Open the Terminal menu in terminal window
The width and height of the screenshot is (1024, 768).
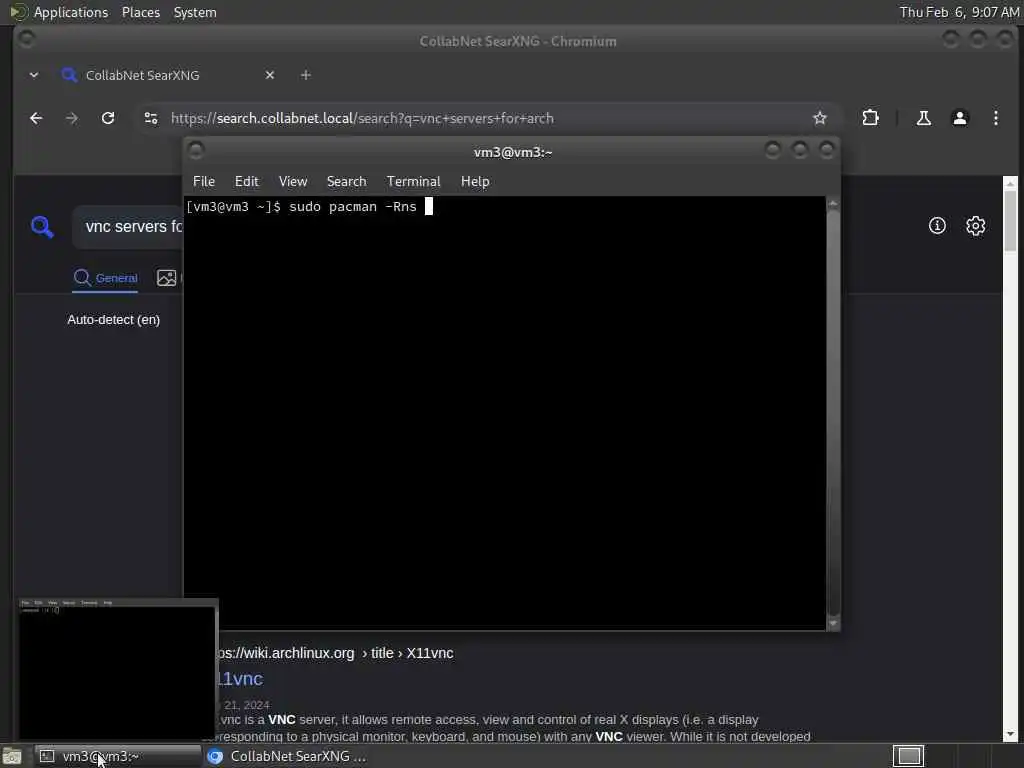[x=413, y=182]
